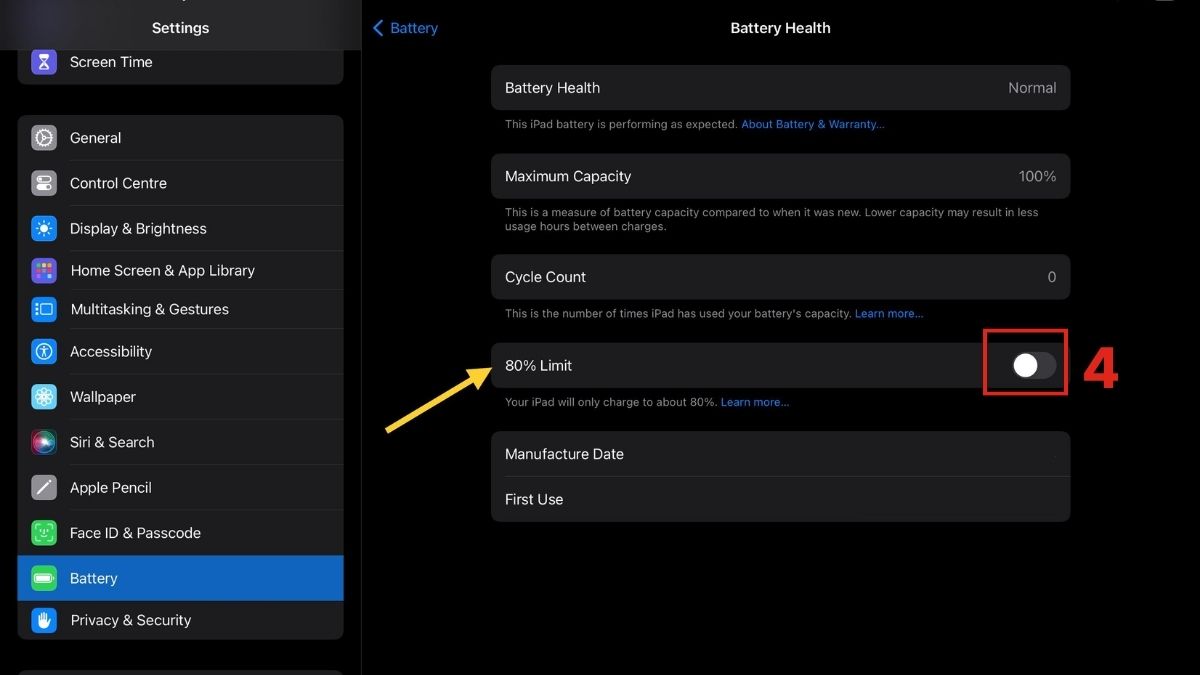
Task: Open Home Screen & App Library icon
Action: pyautogui.click(x=44, y=270)
